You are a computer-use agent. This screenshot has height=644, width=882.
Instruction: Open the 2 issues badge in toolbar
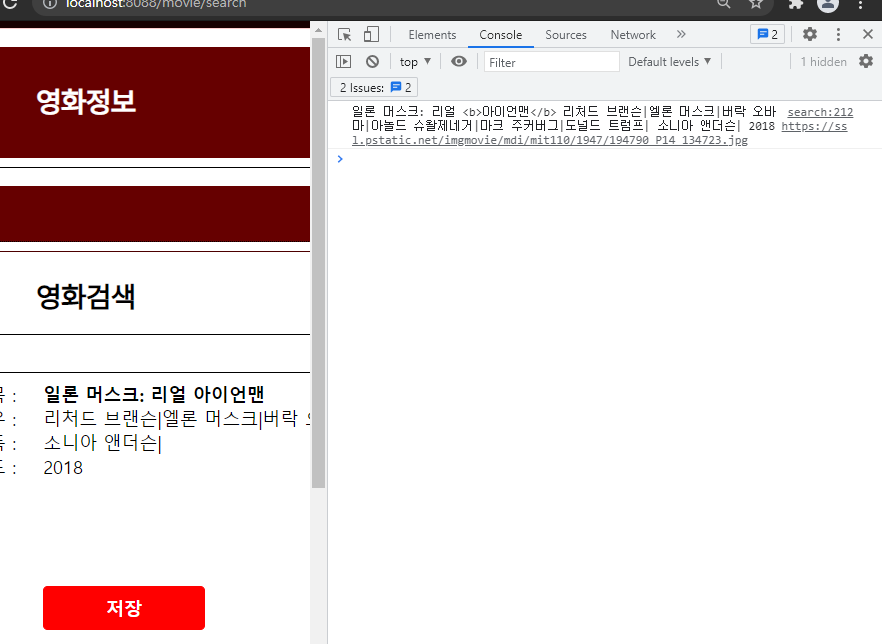pos(767,34)
